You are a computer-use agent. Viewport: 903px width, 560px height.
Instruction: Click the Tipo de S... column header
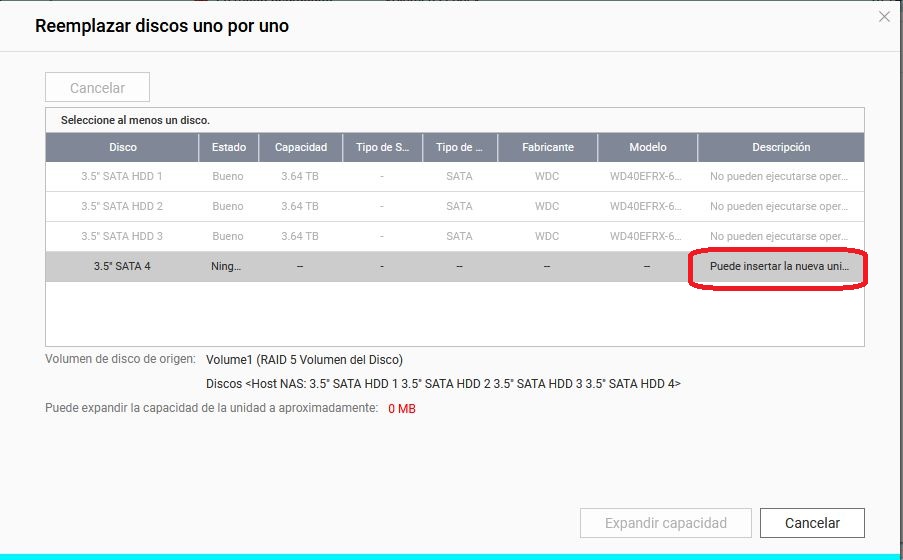point(382,147)
